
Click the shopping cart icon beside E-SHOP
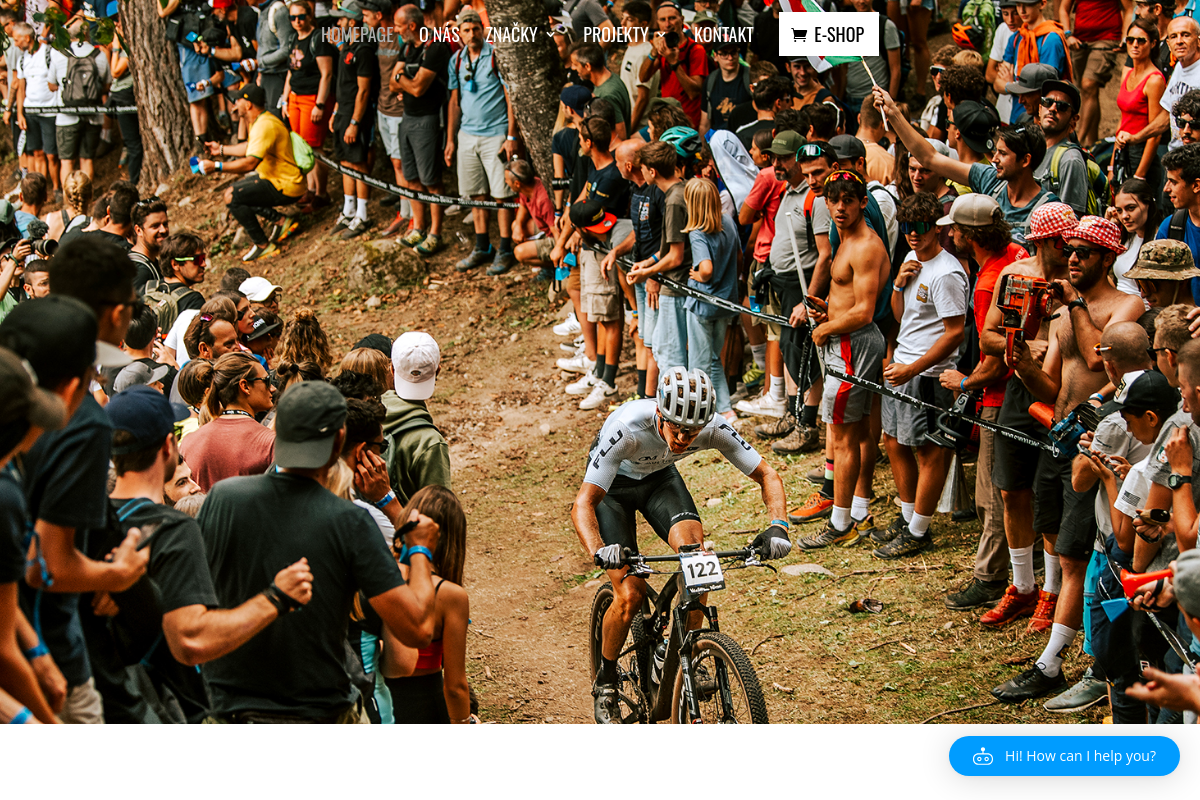(799, 35)
